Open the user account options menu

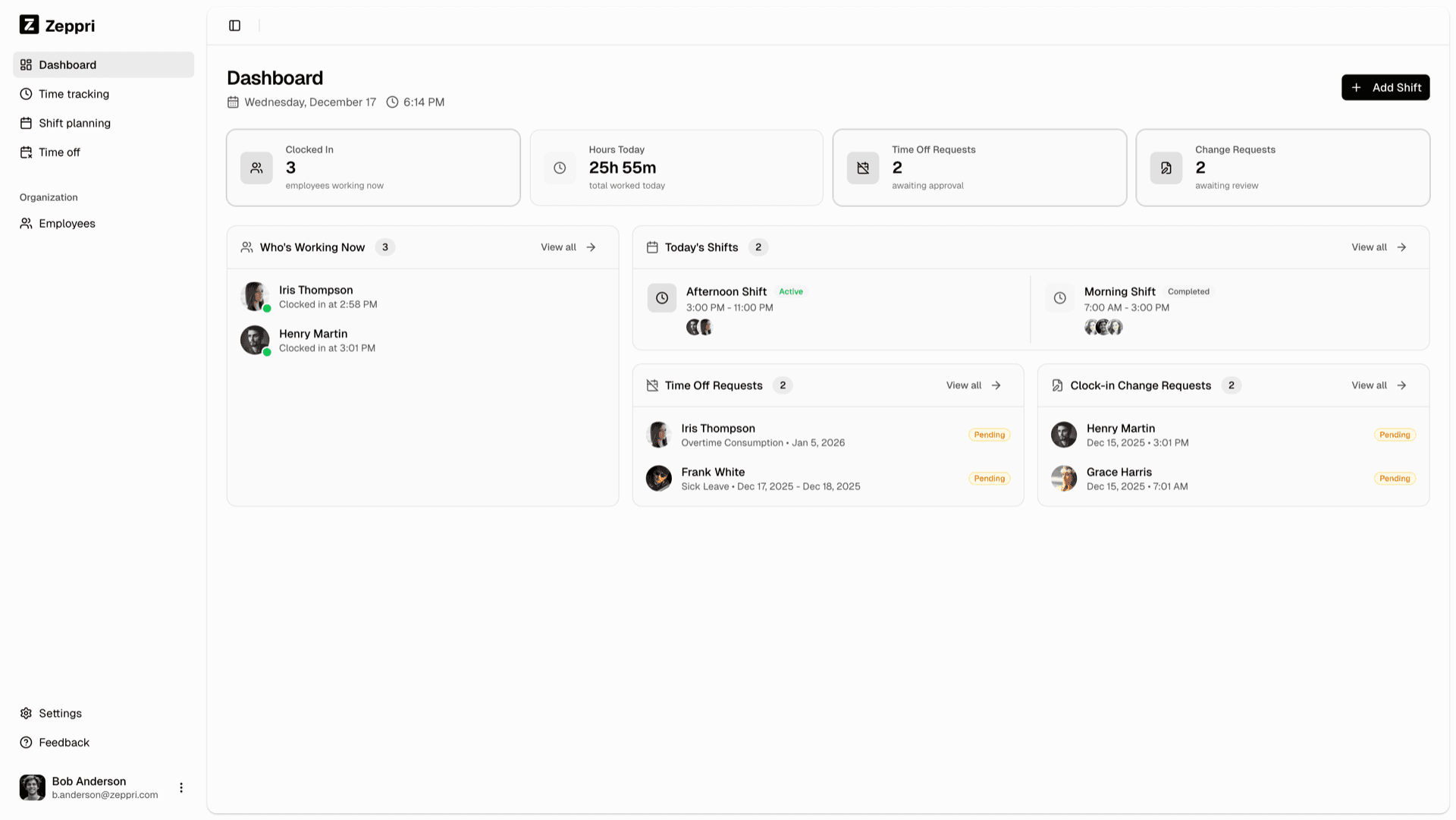pyautogui.click(x=181, y=787)
